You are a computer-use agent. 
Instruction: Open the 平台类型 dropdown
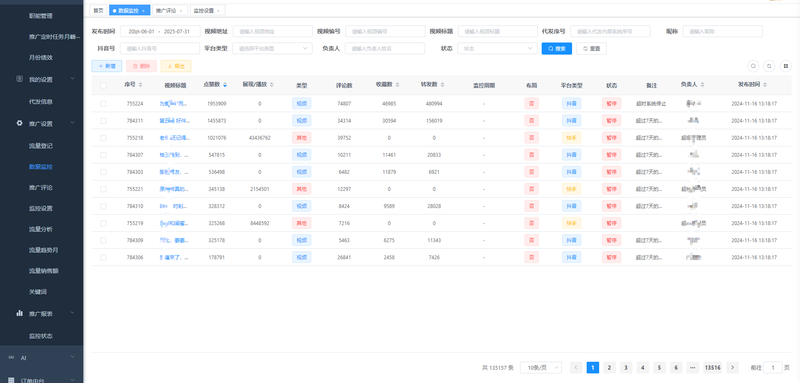(x=272, y=48)
